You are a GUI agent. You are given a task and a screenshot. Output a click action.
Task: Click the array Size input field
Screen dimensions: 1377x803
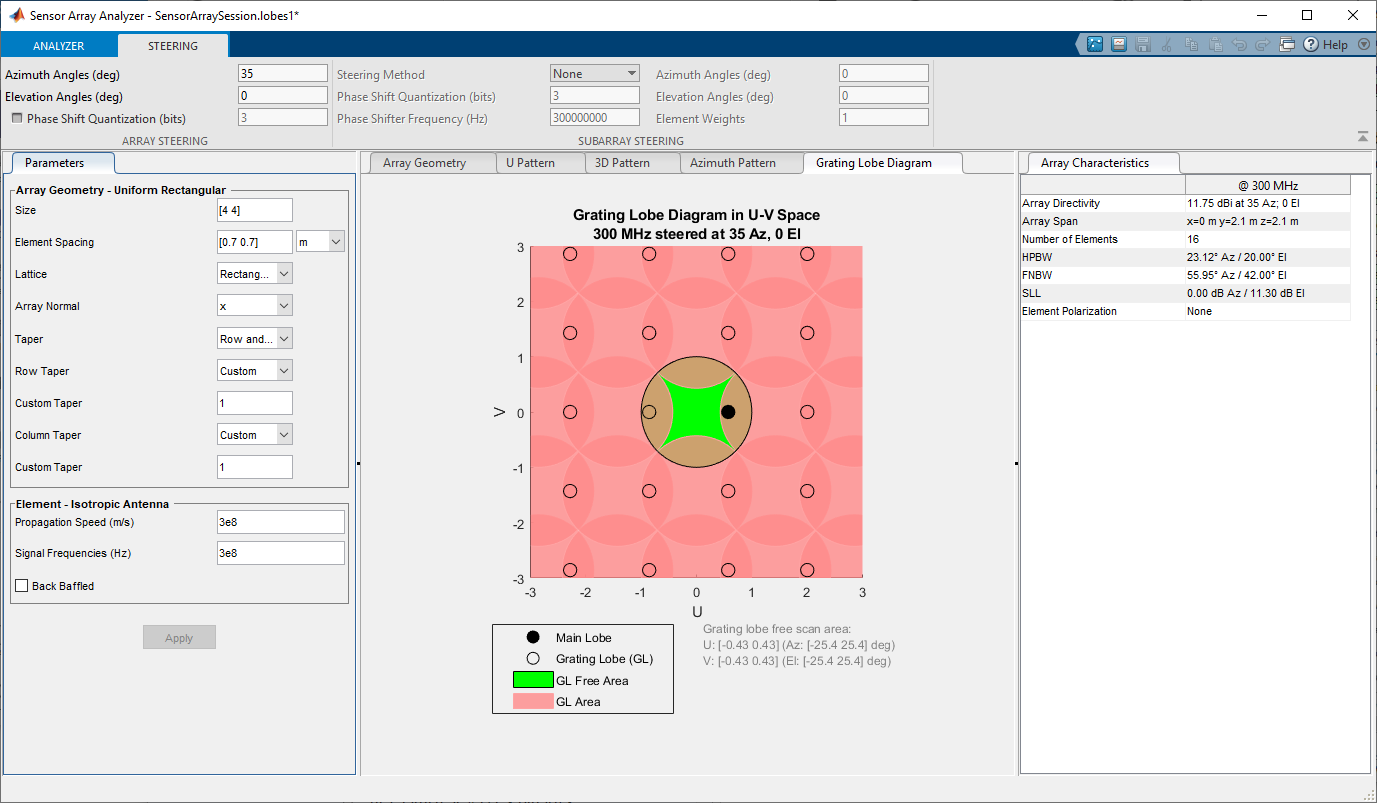pyautogui.click(x=255, y=210)
